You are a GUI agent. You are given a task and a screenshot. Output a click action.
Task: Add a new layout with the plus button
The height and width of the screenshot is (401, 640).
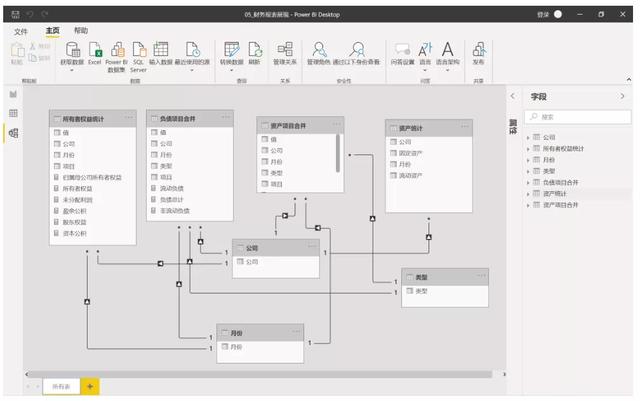point(90,386)
